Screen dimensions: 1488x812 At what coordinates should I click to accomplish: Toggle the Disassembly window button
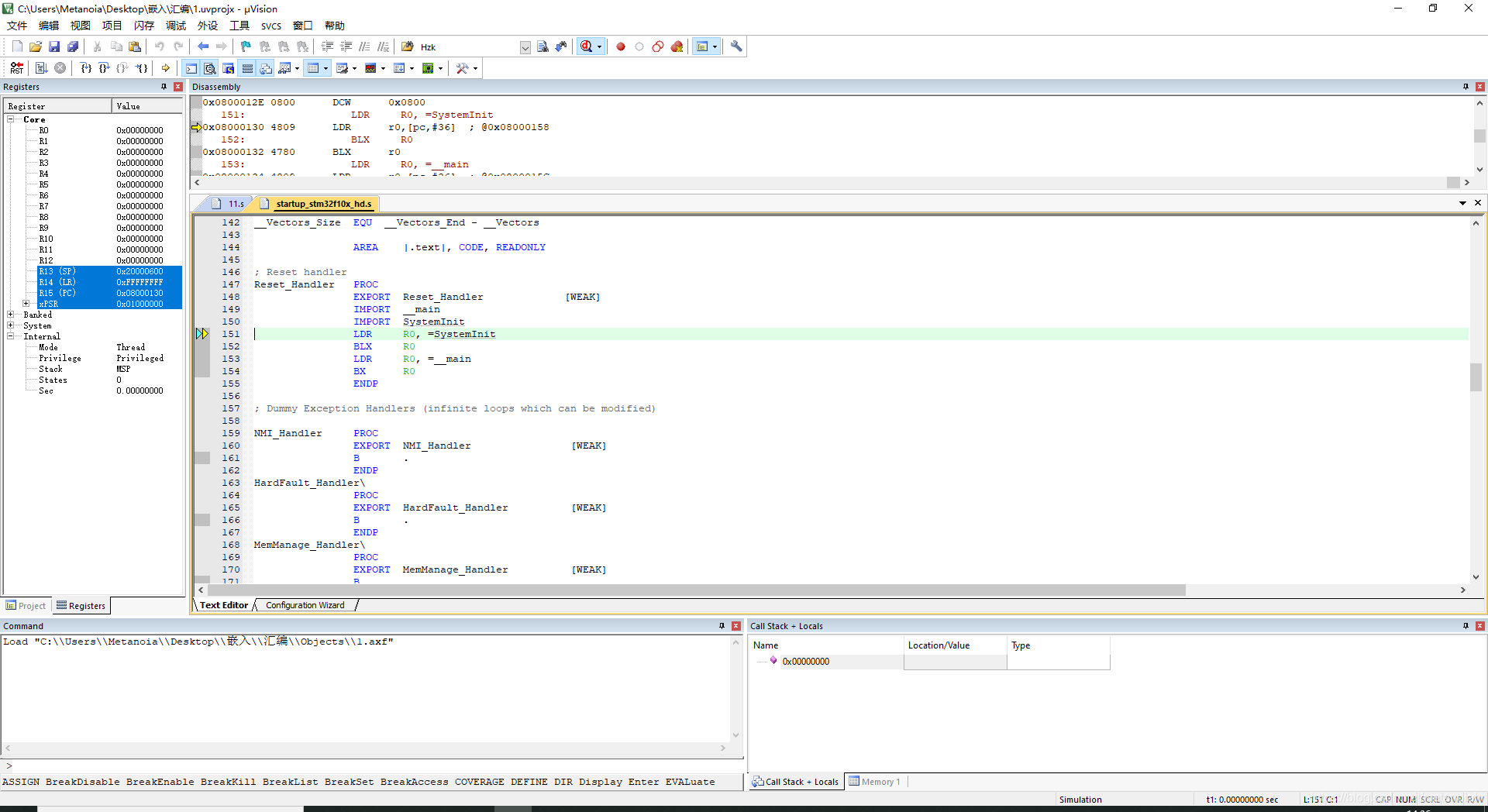pos(210,68)
